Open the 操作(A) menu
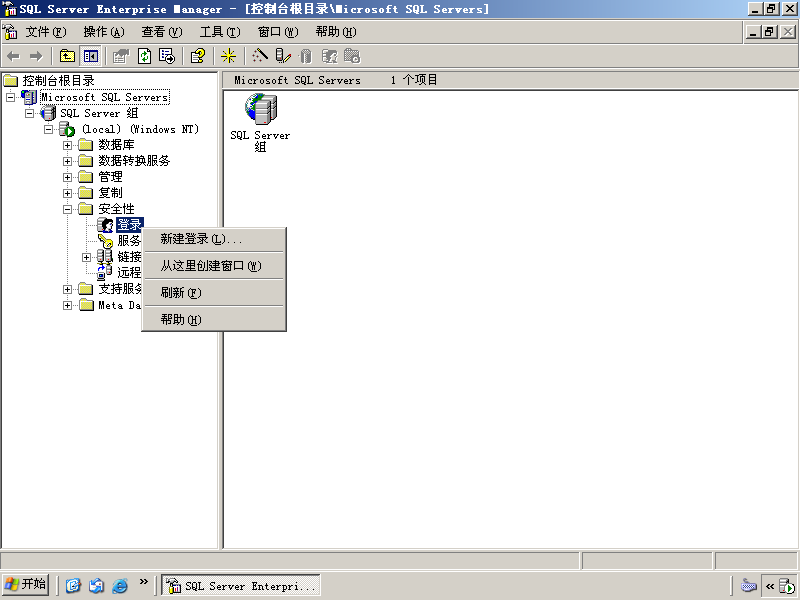 coord(104,32)
